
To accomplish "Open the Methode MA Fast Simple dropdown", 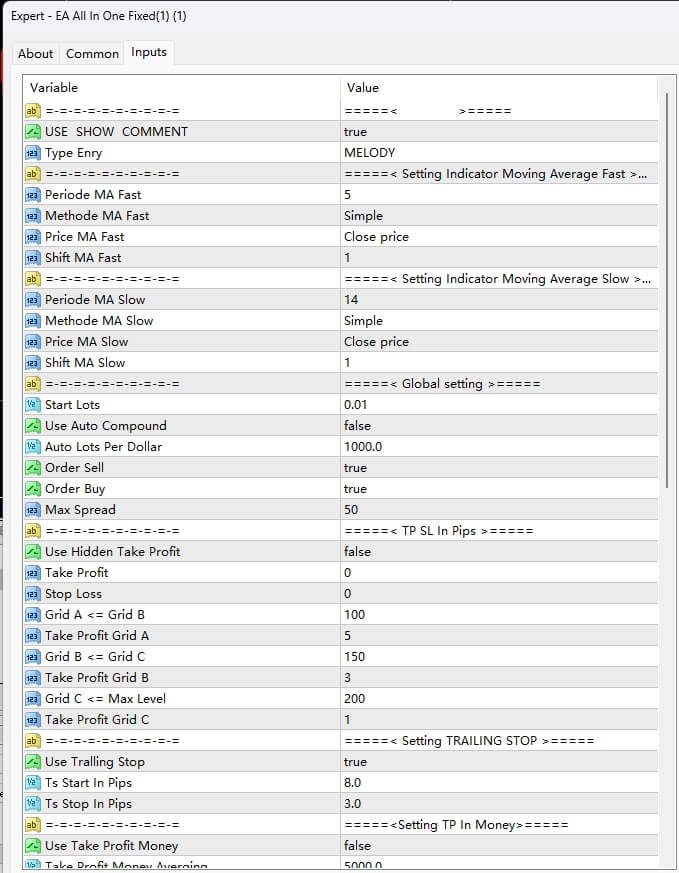I will coord(363,216).
